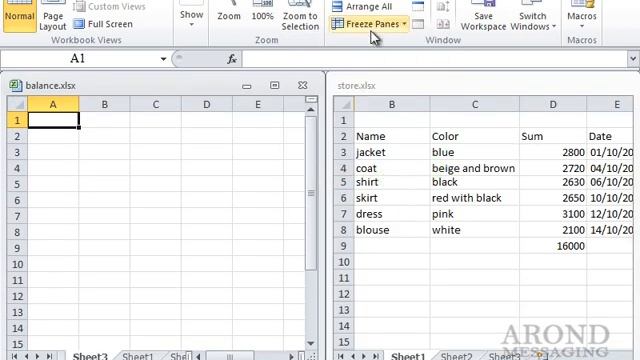Click the blouse cell
640x360 pixels.
point(392,230)
